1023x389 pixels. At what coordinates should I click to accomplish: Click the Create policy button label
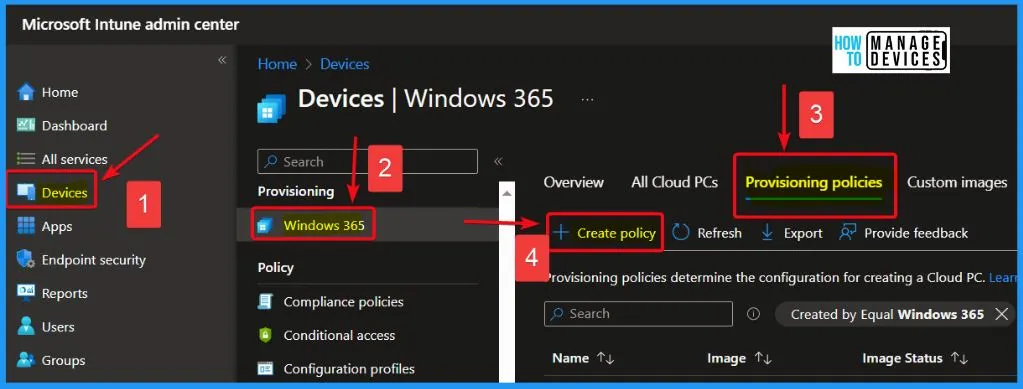click(x=616, y=233)
